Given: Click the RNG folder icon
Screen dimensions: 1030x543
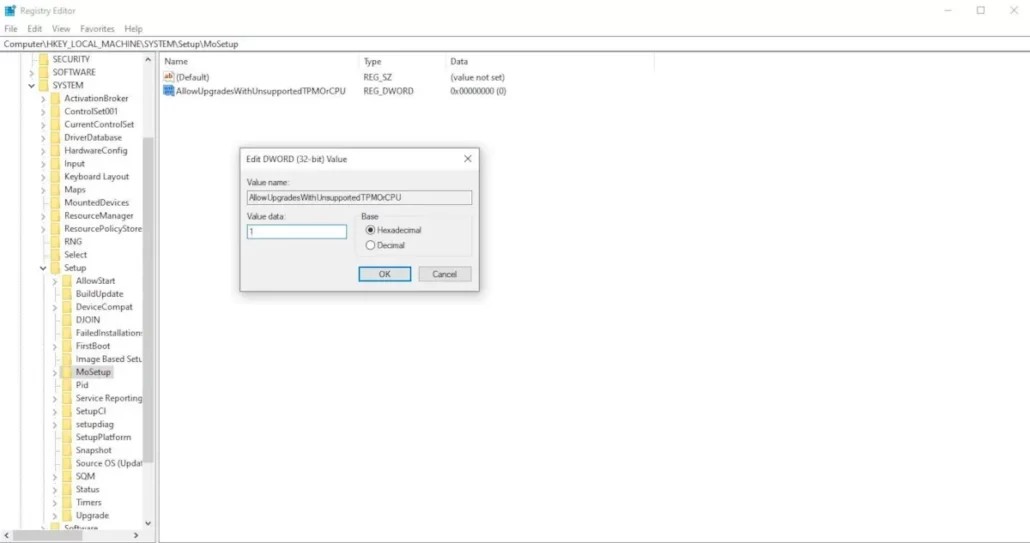Looking at the screenshot, I should (55, 242).
